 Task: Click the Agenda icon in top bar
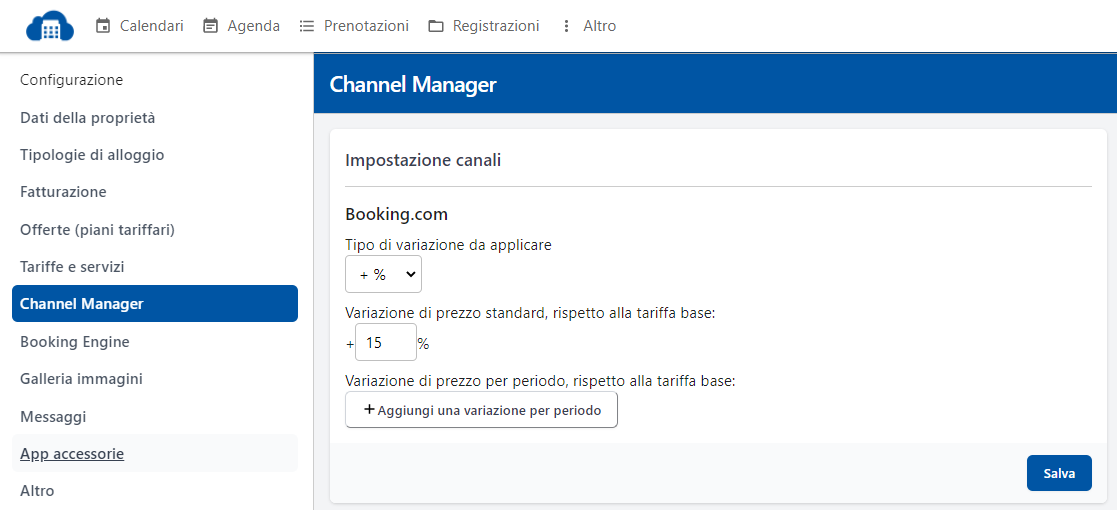210,26
